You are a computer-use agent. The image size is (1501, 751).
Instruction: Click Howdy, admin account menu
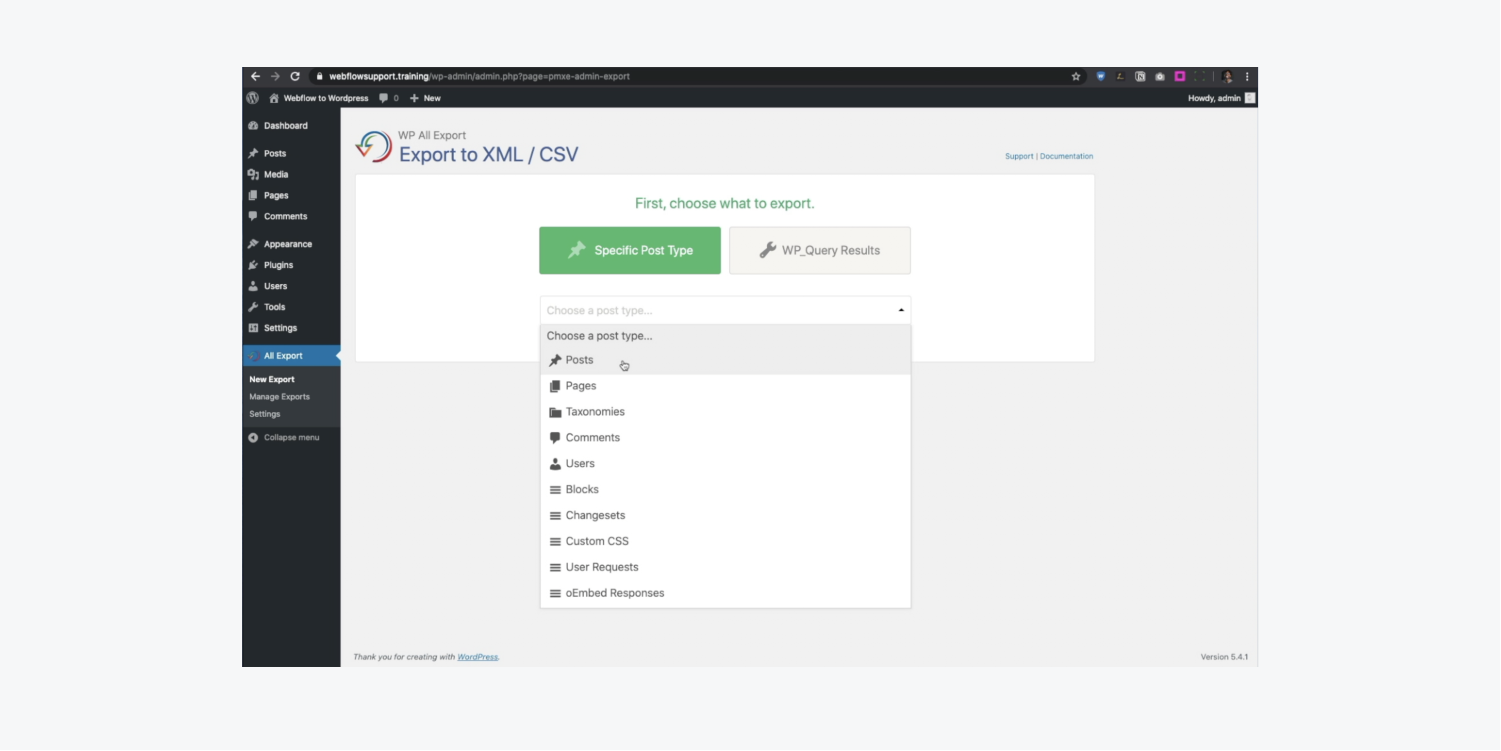[1221, 98]
